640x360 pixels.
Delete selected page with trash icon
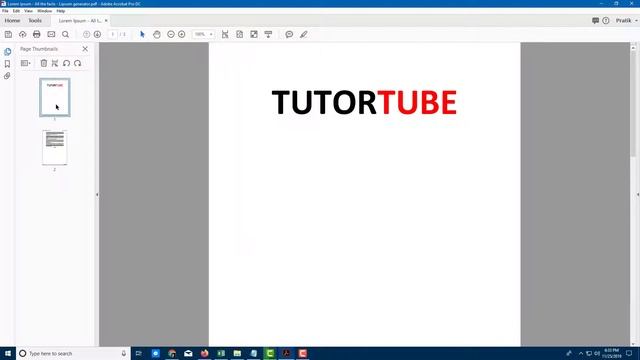coord(44,63)
